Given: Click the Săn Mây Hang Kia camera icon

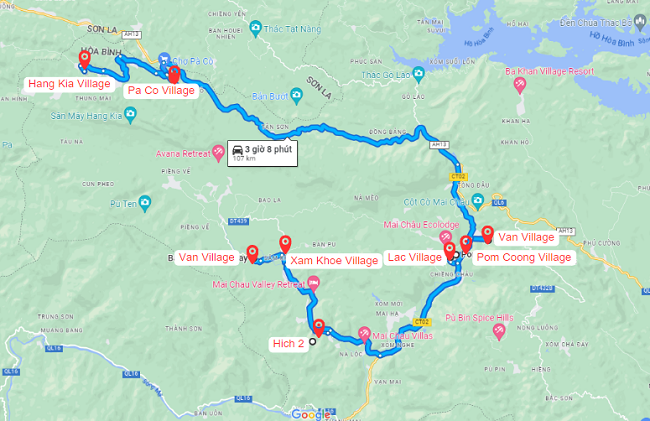Looking at the screenshot, I should 130,115.
